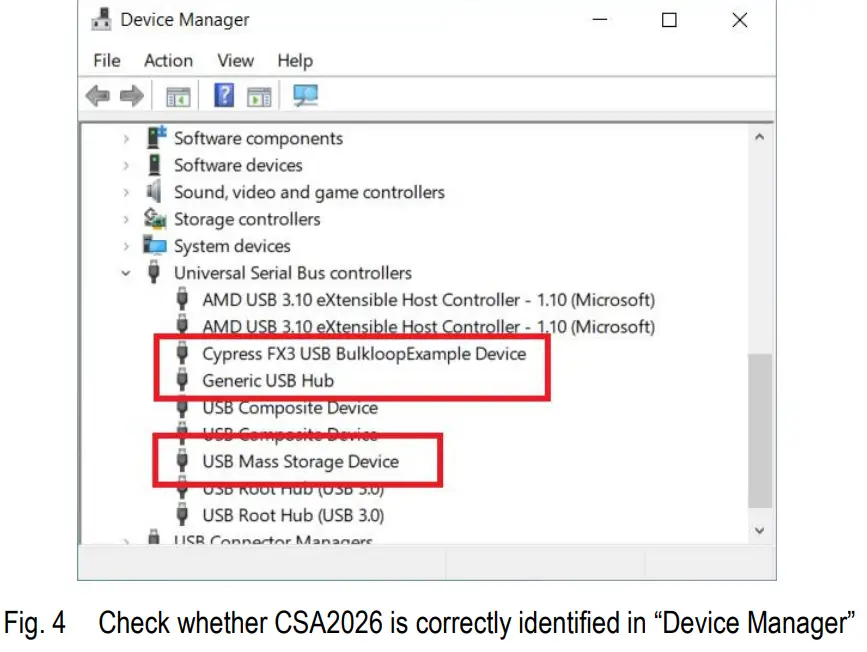Click the Sound, video and game controllers speaker icon

point(154,191)
